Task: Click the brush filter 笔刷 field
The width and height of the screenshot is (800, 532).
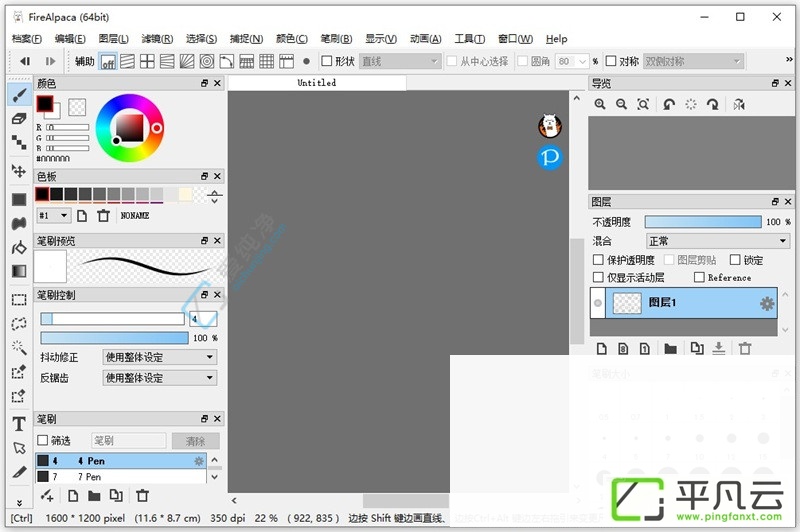Action: point(129,441)
